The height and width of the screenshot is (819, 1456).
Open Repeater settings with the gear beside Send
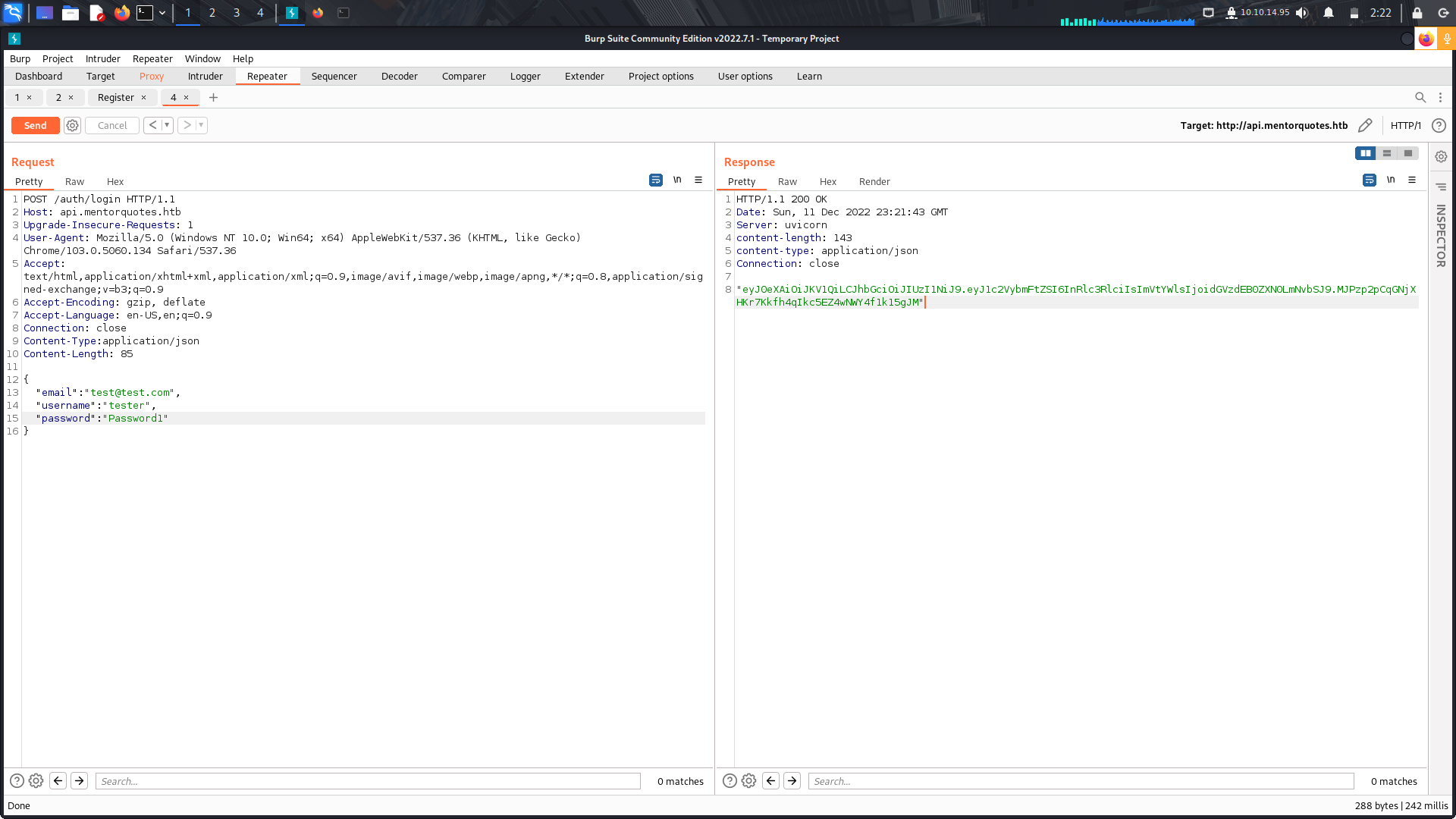coord(72,125)
